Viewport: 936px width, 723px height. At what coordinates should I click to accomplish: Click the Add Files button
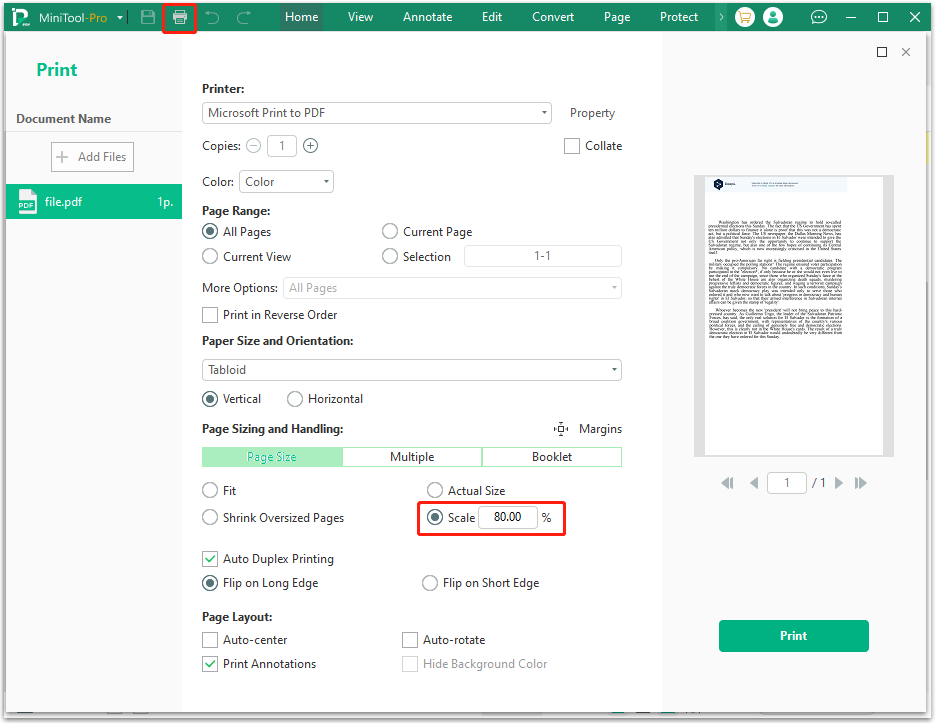[93, 157]
